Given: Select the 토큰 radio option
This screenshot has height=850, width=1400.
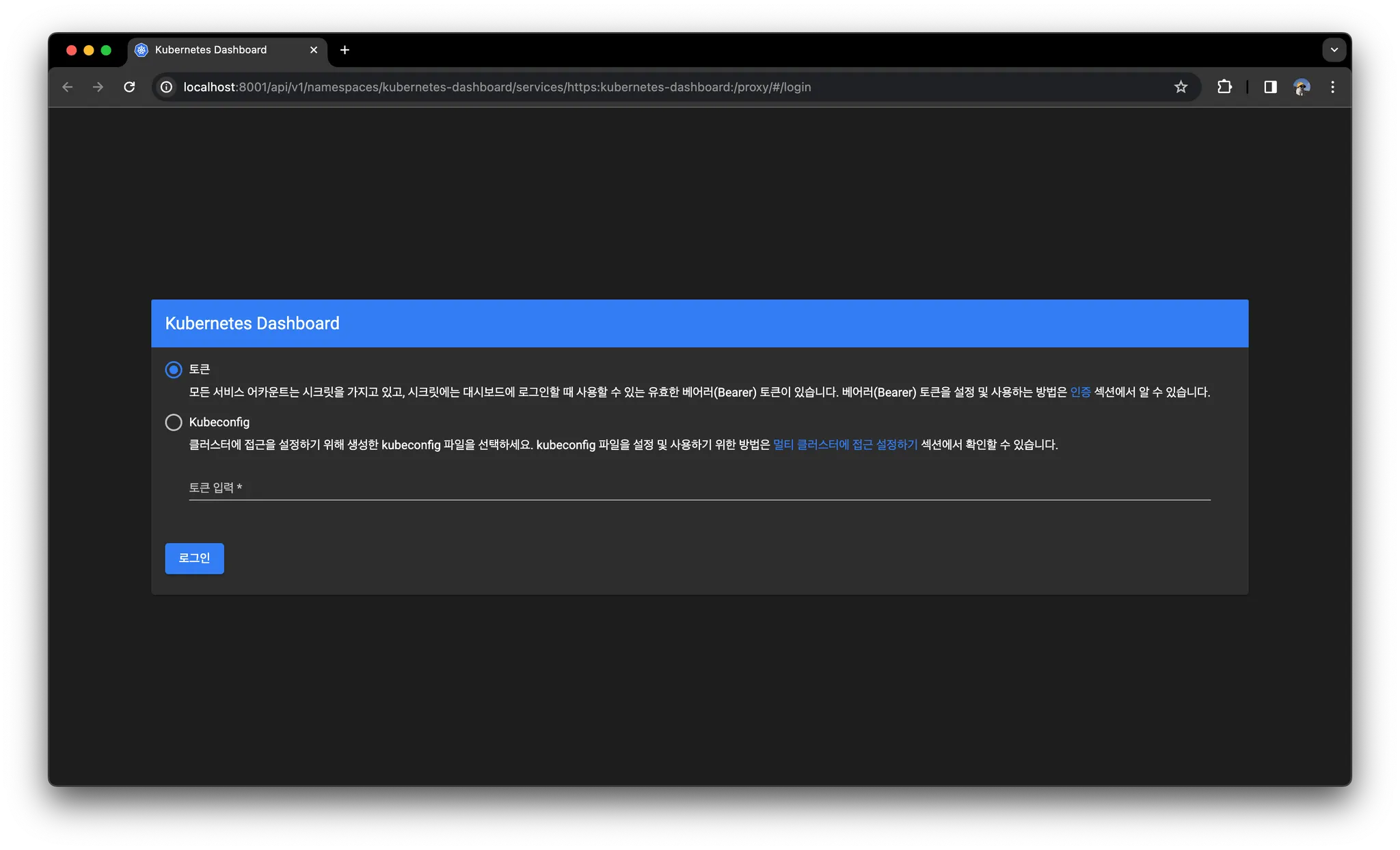Looking at the screenshot, I should 174,369.
